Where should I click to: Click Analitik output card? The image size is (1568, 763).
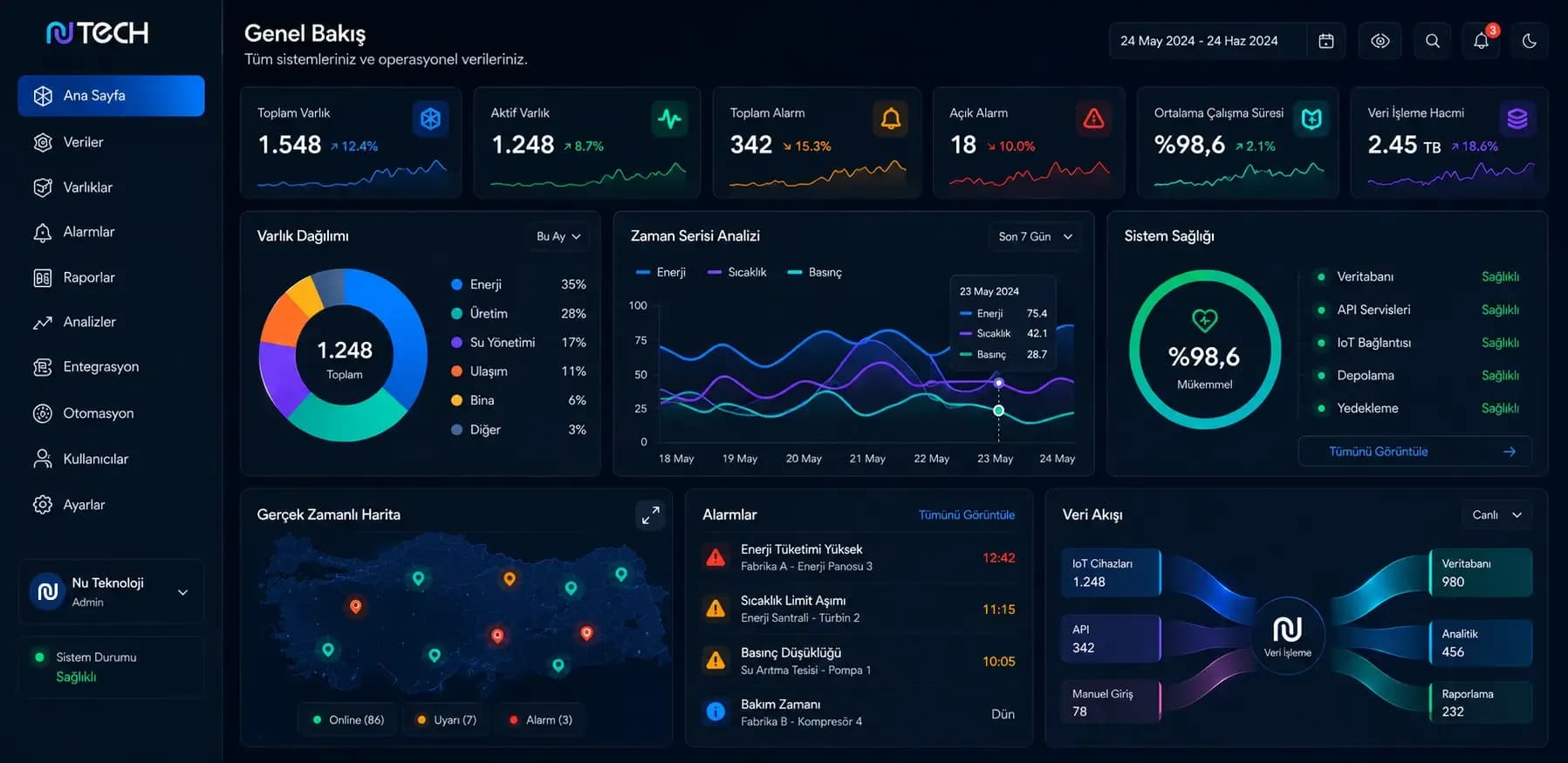(1481, 643)
